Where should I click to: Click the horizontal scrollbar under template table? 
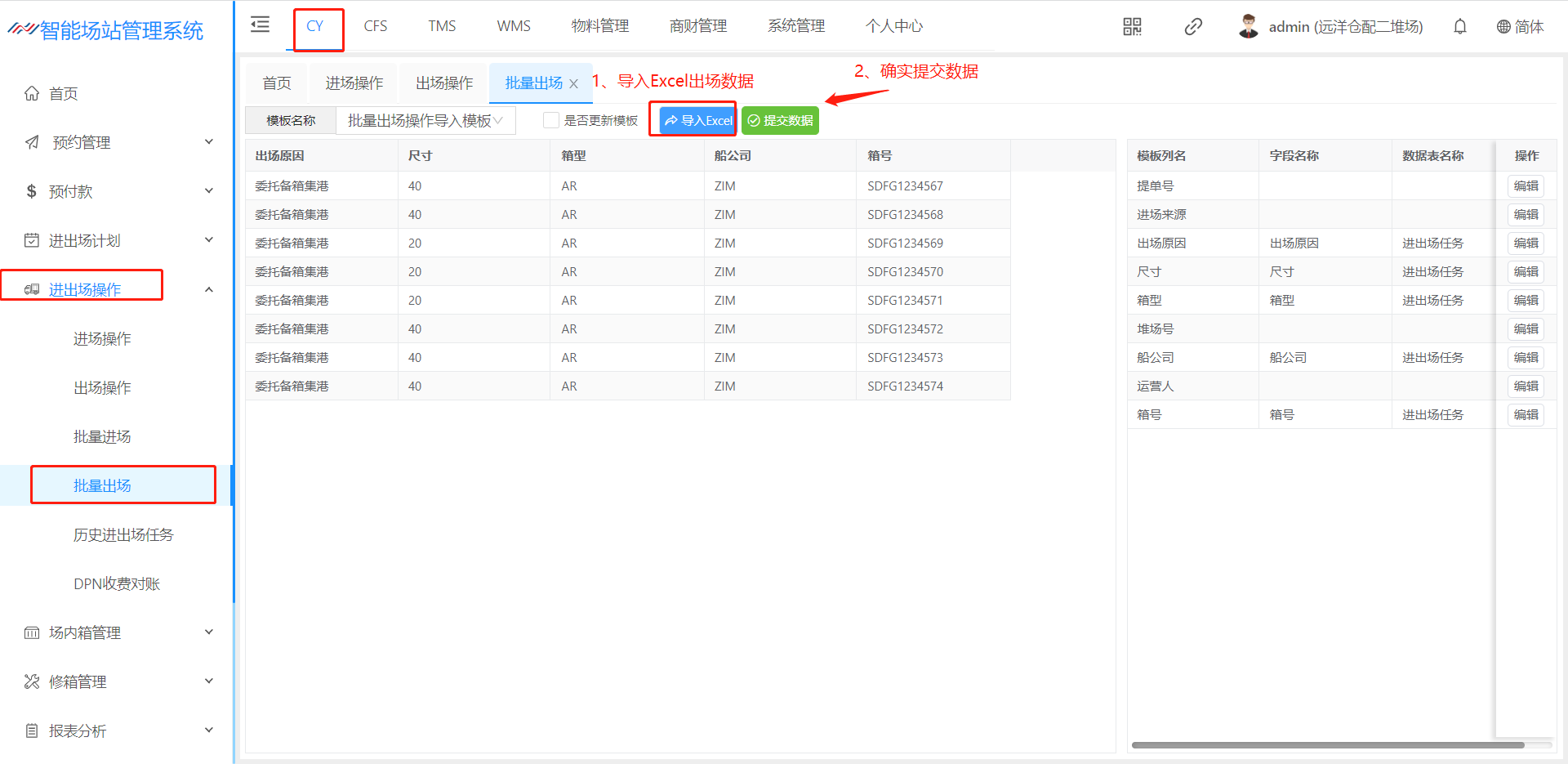(1327, 745)
